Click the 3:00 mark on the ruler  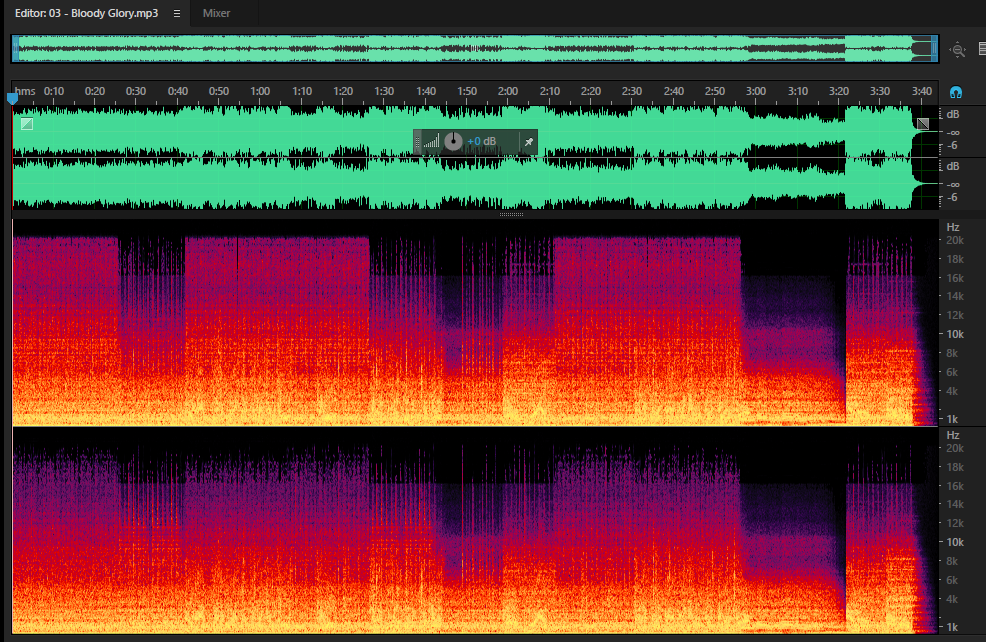click(x=756, y=91)
